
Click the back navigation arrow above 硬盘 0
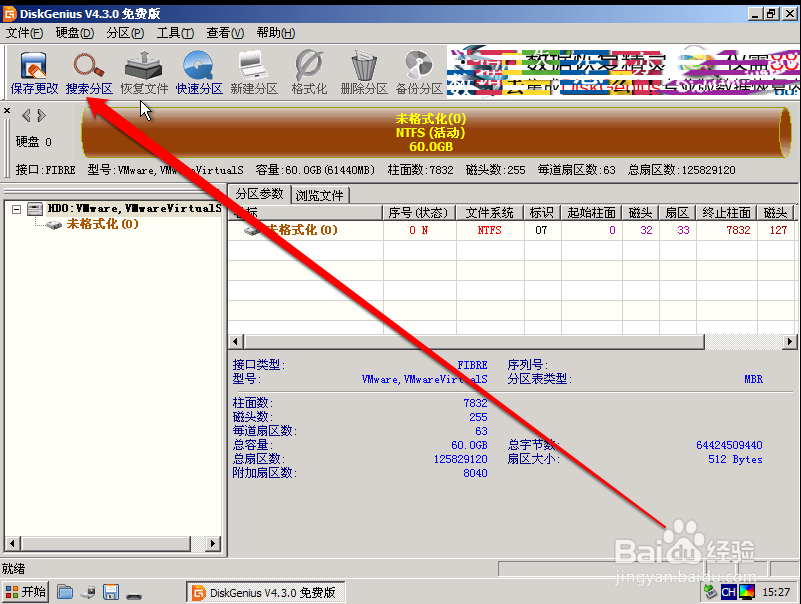click(25, 114)
